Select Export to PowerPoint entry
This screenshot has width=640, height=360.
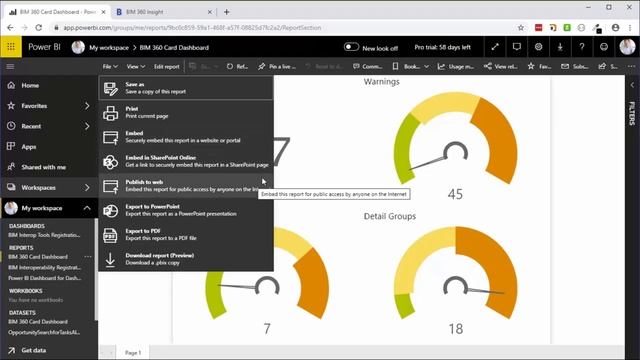point(186,210)
